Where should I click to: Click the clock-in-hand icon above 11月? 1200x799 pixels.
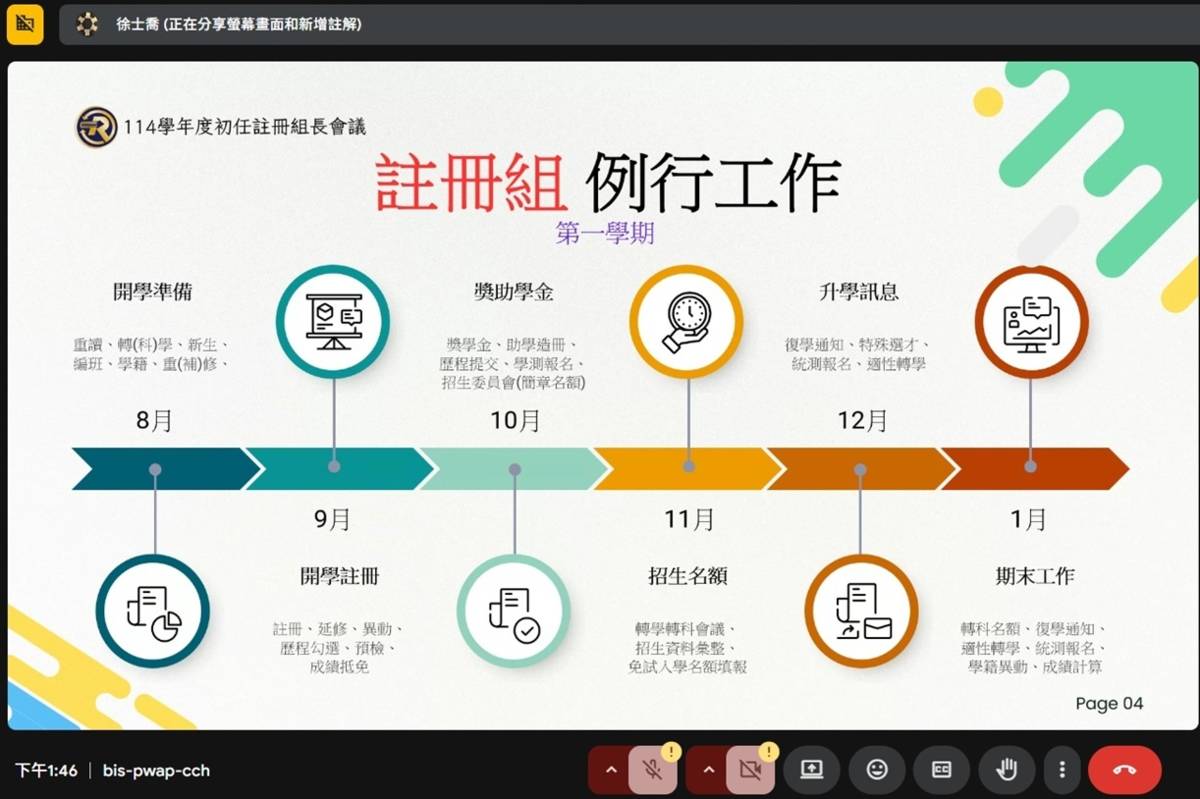click(x=686, y=321)
